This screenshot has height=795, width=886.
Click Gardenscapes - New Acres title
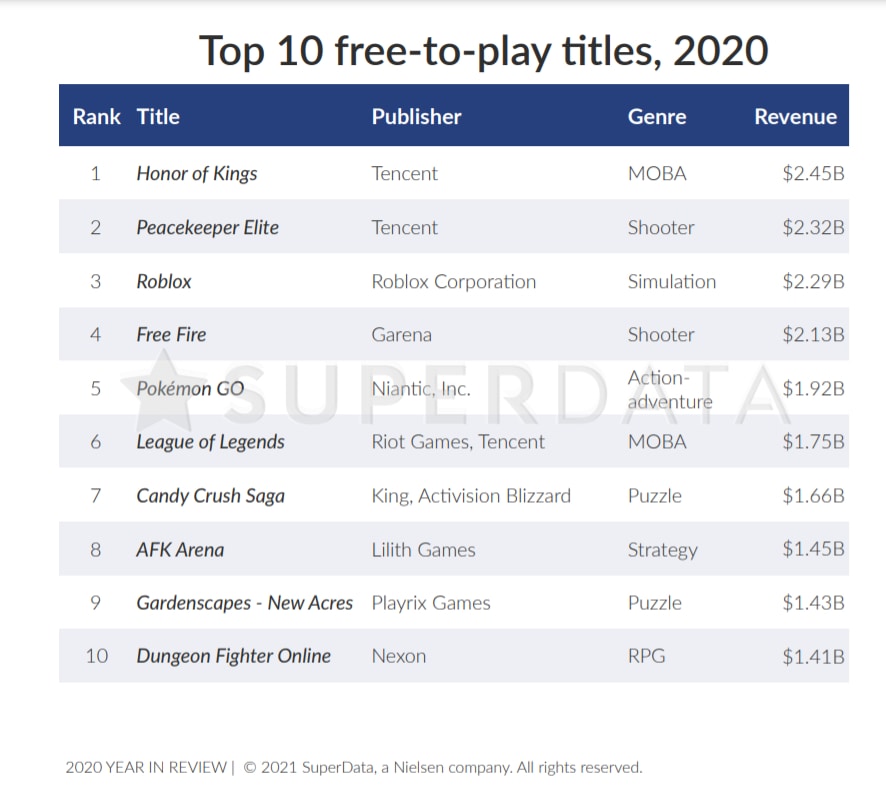(x=244, y=603)
